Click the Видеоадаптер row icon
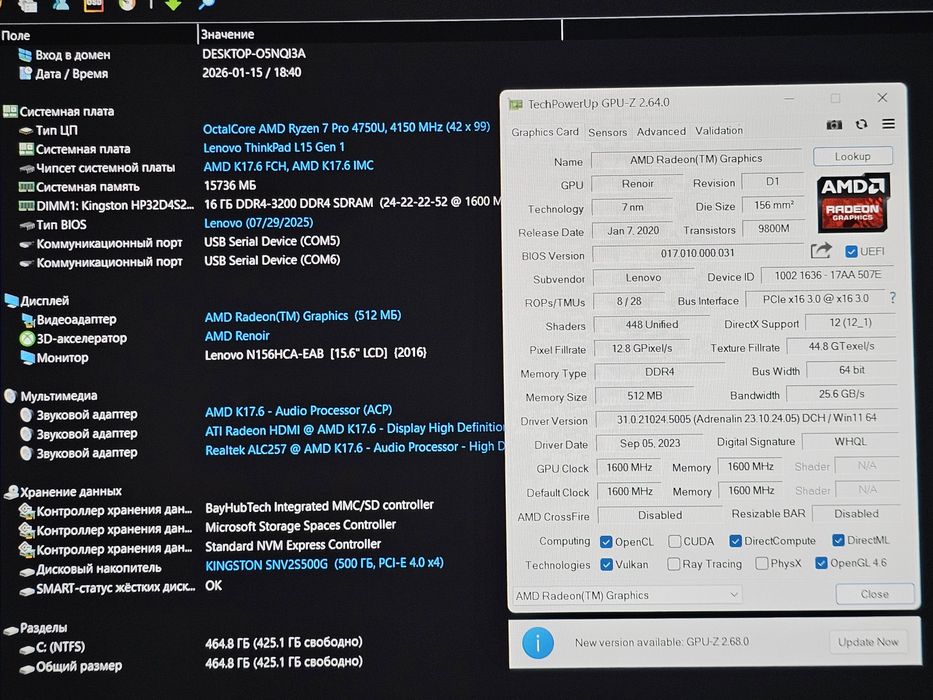933x700 pixels. 28,320
